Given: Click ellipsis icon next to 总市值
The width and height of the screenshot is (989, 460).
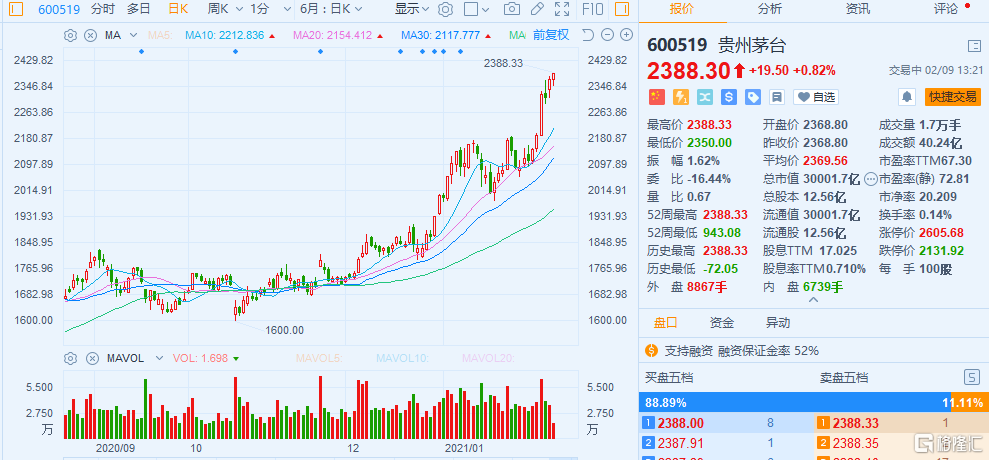Looking at the screenshot, I should point(871,179).
